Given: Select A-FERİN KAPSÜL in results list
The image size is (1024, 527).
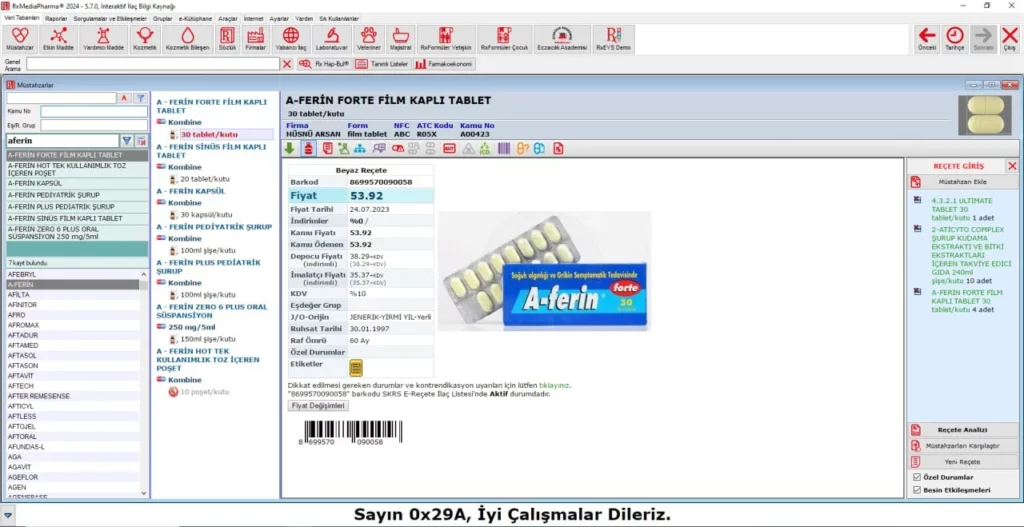Looking at the screenshot, I should point(78,184).
